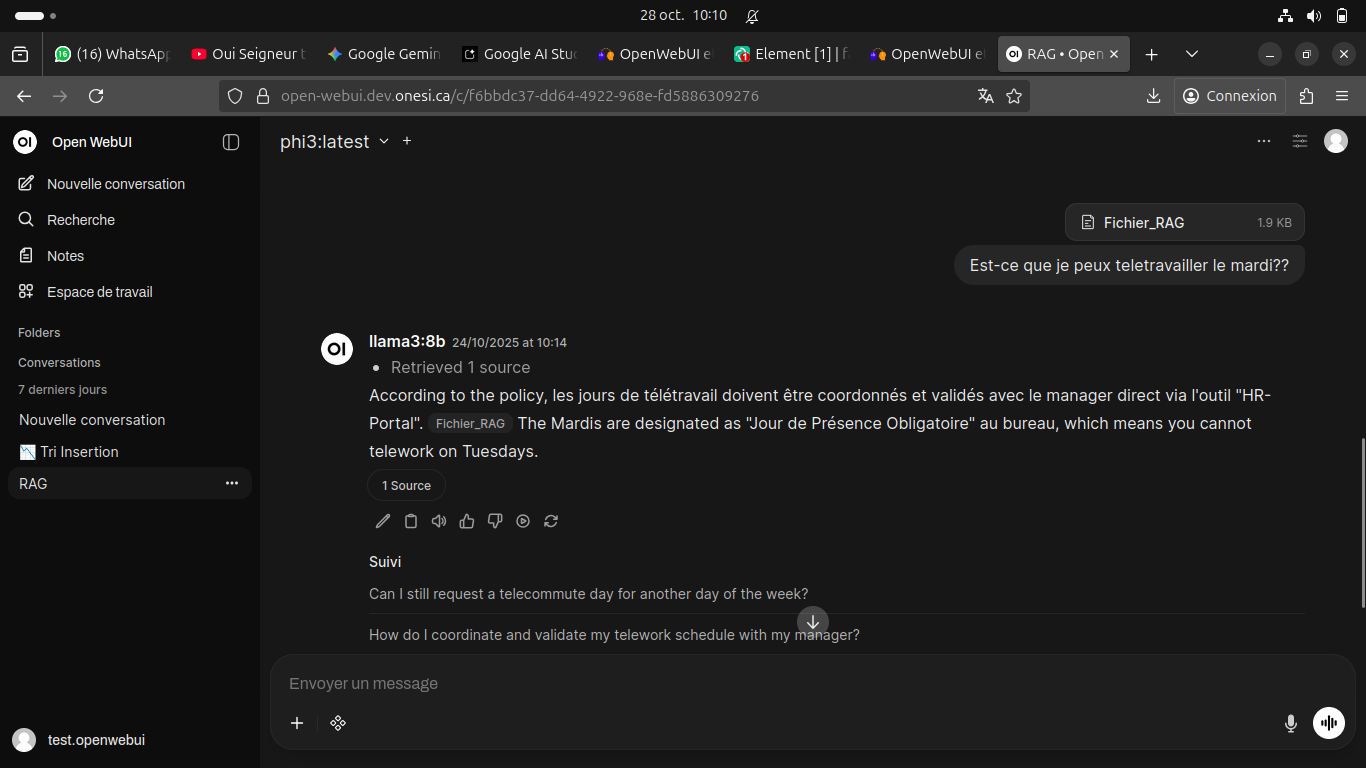Give thumbs up to the response
This screenshot has height=768, width=1366.
[467, 521]
